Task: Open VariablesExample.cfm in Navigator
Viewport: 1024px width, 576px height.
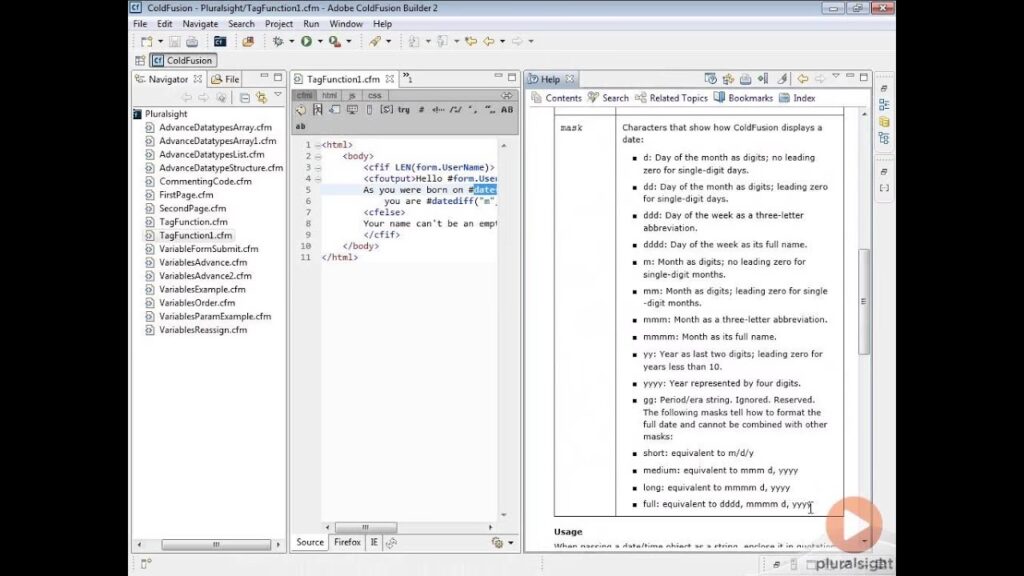Action: pos(202,289)
